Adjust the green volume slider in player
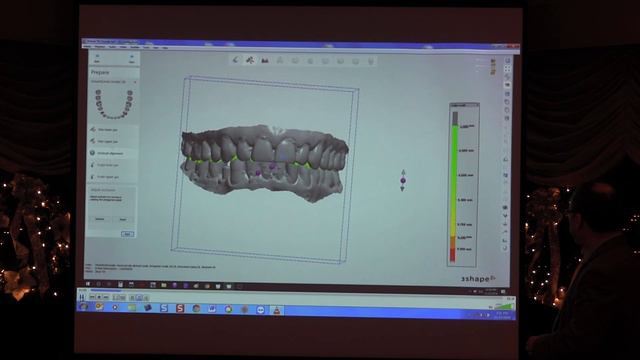640x360 pixels. point(503,306)
